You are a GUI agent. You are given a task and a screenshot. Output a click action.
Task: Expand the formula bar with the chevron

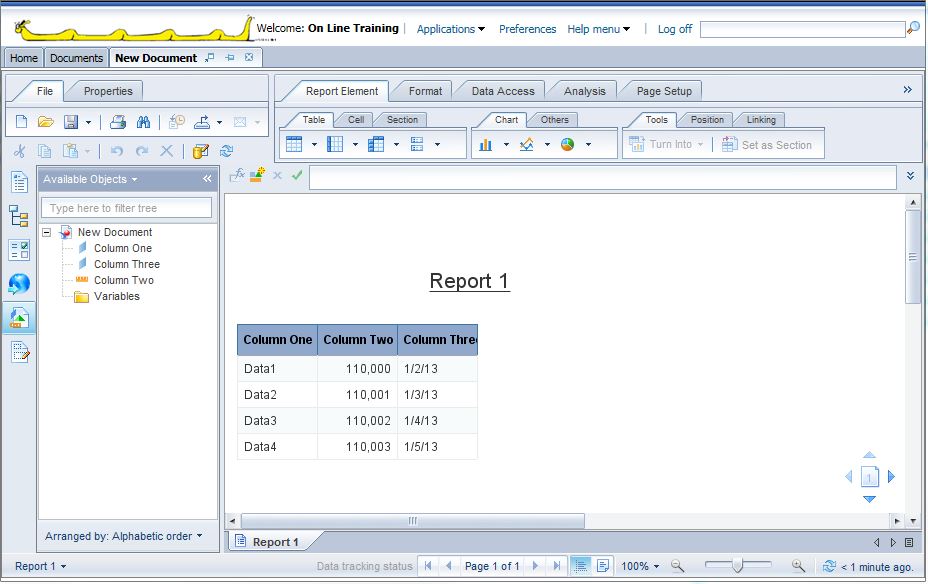click(x=911, y=176)
